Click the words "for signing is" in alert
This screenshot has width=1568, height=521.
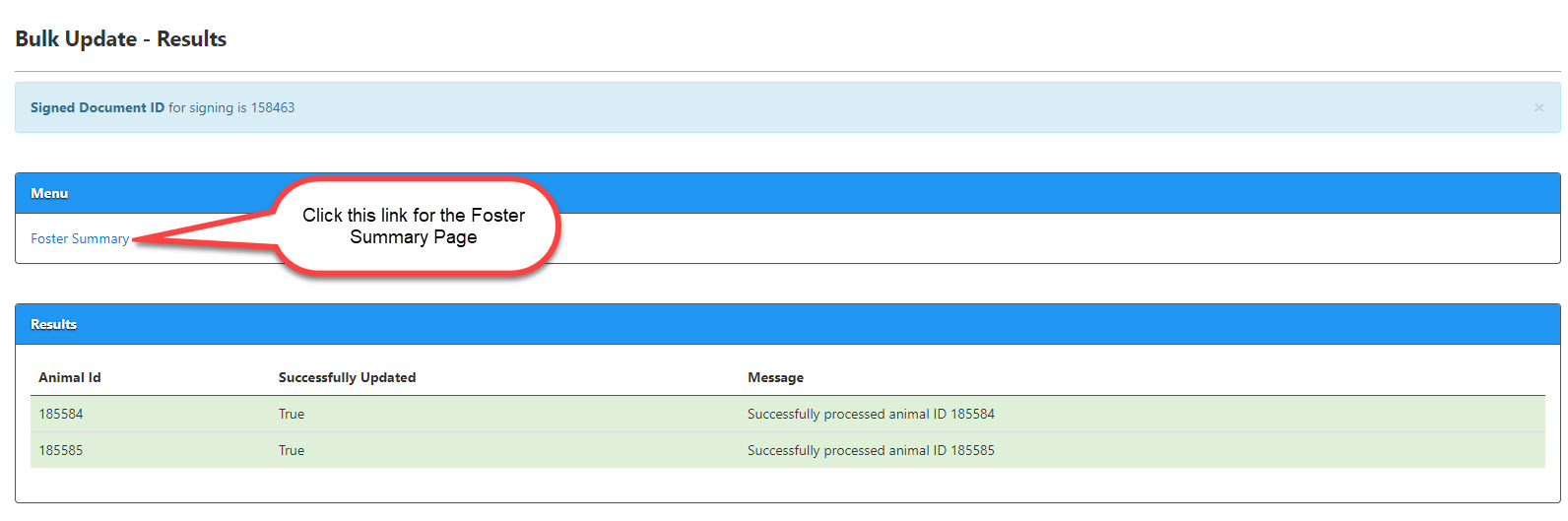tap(207, 107)
